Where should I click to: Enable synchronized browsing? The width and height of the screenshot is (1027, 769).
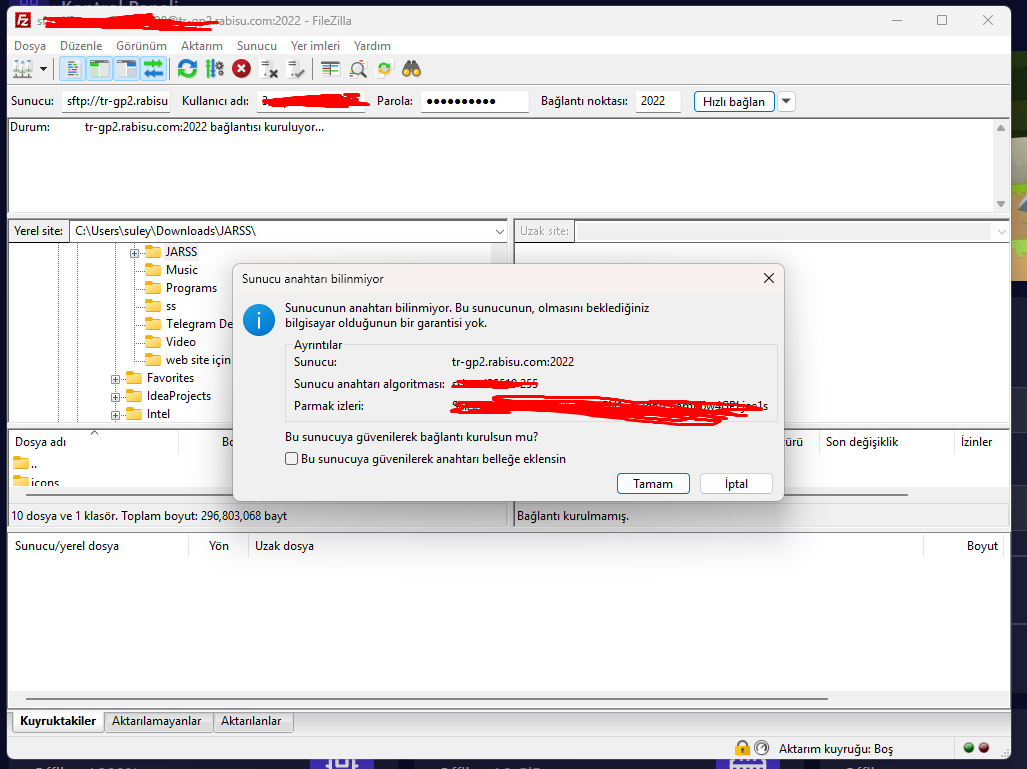click(383, 68)
